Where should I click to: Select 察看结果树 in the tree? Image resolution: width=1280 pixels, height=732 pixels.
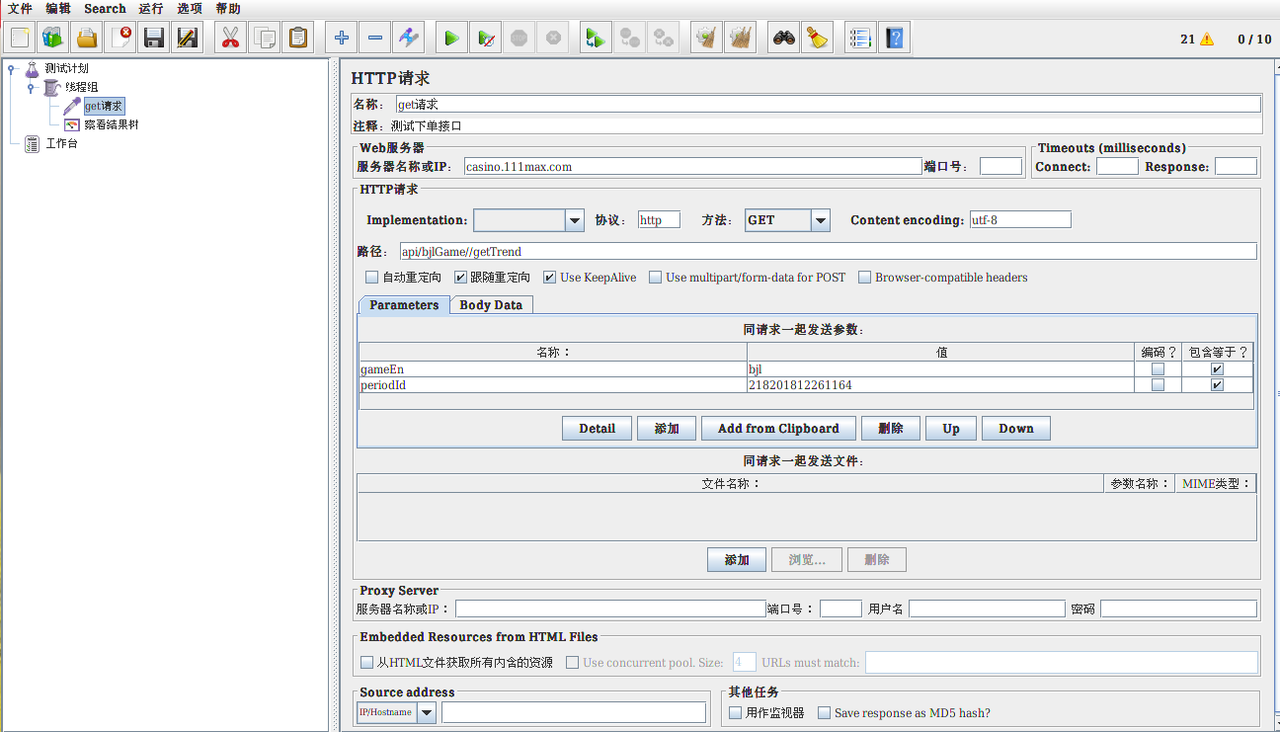click(x=111, y=125)
